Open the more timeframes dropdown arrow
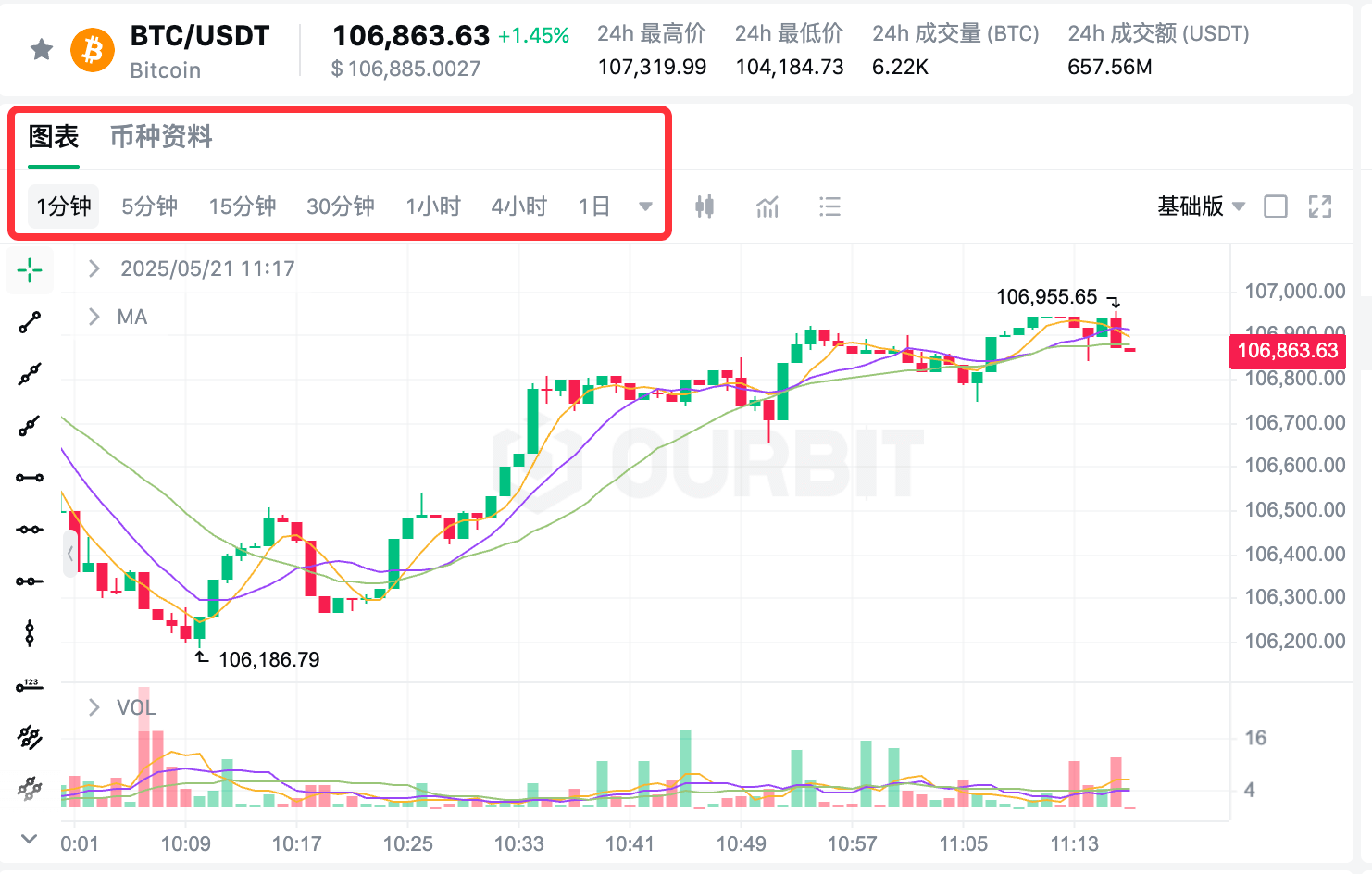 pos(645,206)
